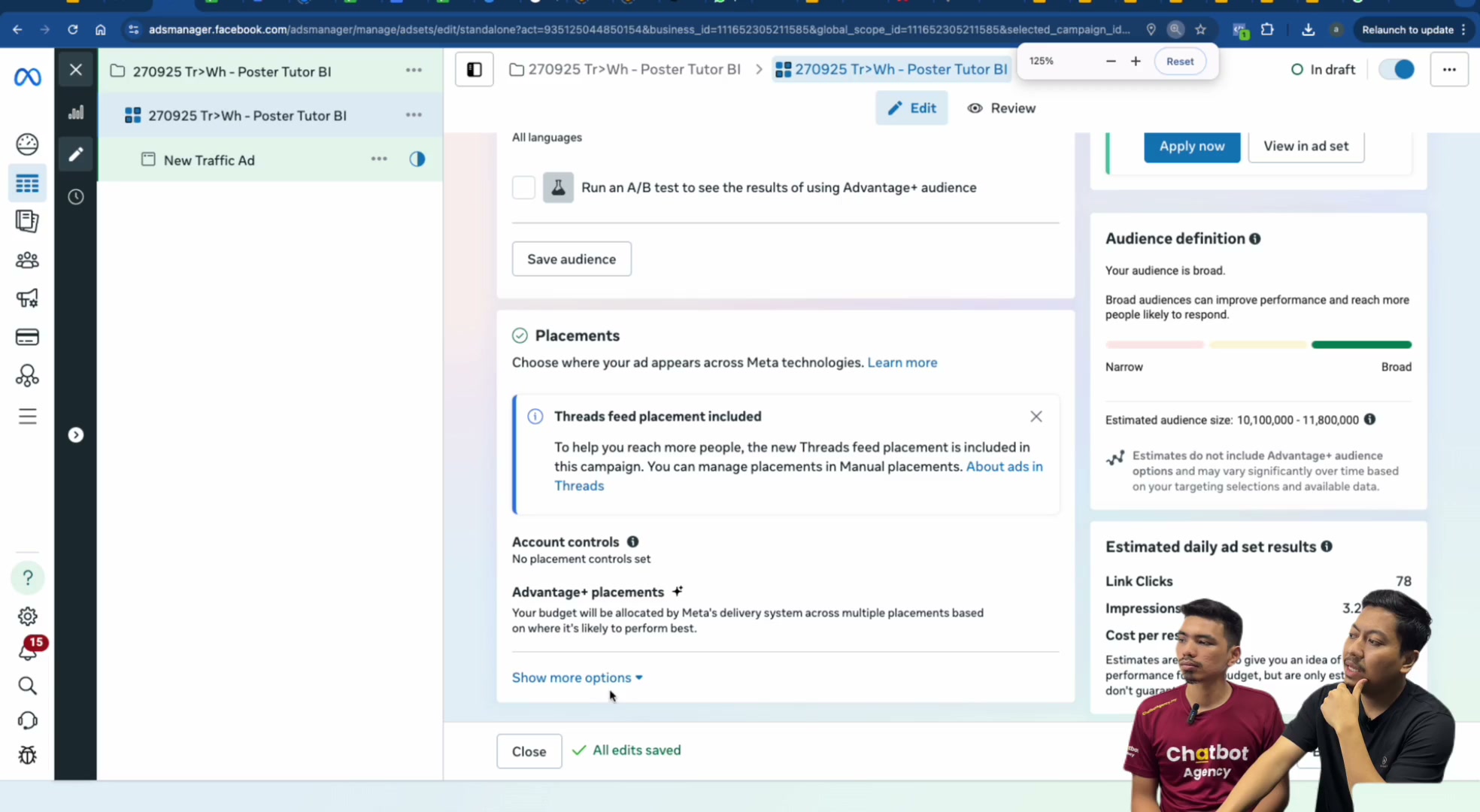Toggle New Traffic Ad half-circle status
This screenshot has height=812, width=1480.
coord(417,159)
